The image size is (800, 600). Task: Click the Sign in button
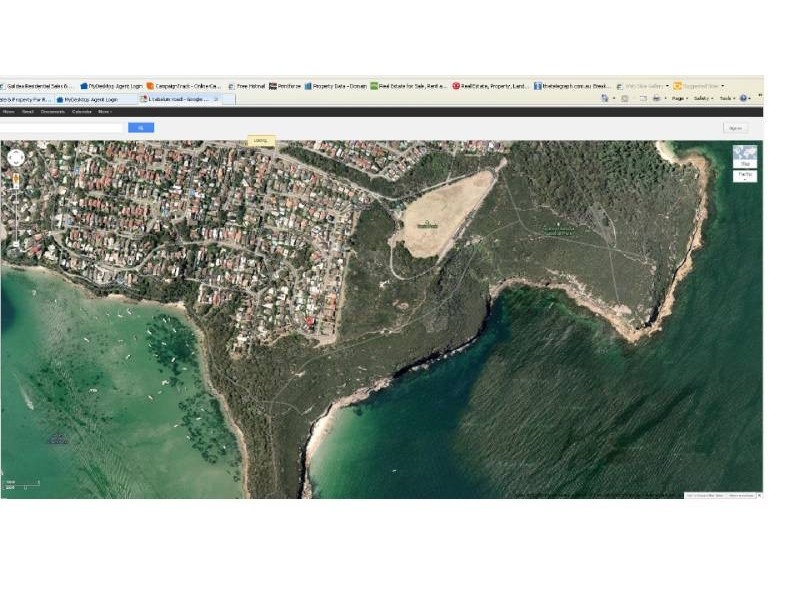[x=735, y=128]
